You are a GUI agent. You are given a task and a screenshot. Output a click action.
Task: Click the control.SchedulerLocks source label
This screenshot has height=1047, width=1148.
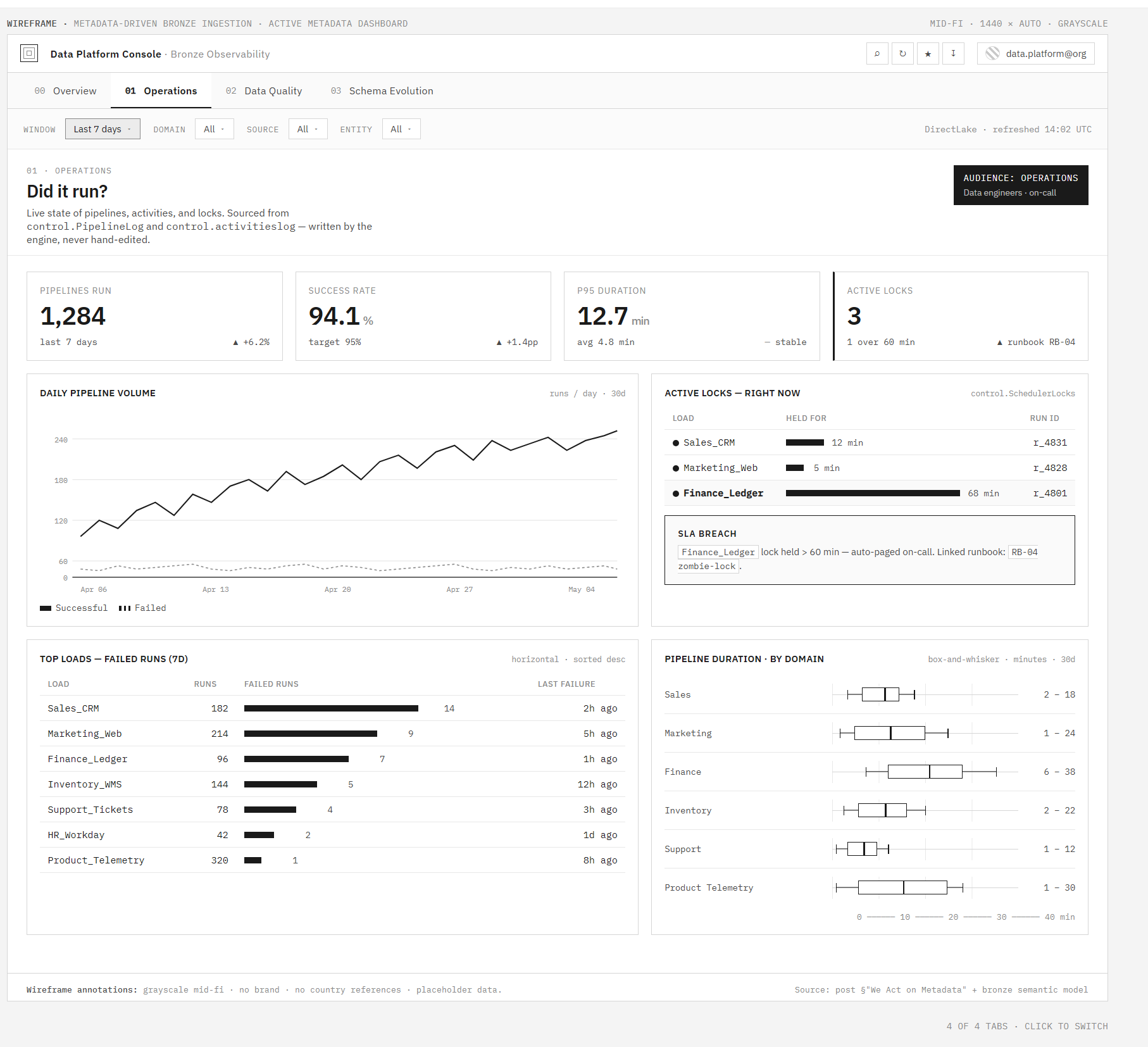point(1023,393)
